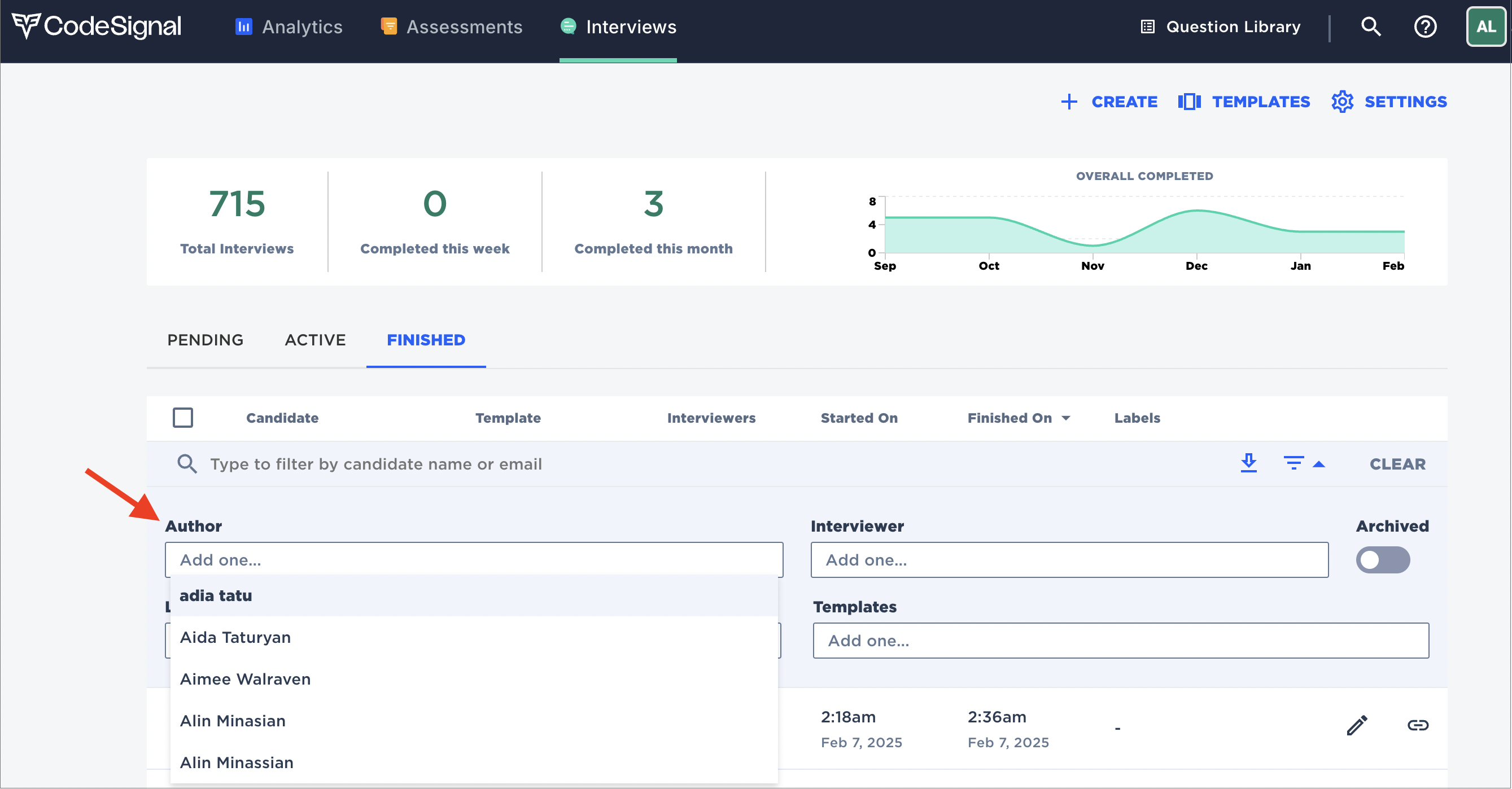Viewport: 1512px width, 789px height.
Task: Choose author adia tatu
Action: (x=474, y=595)
